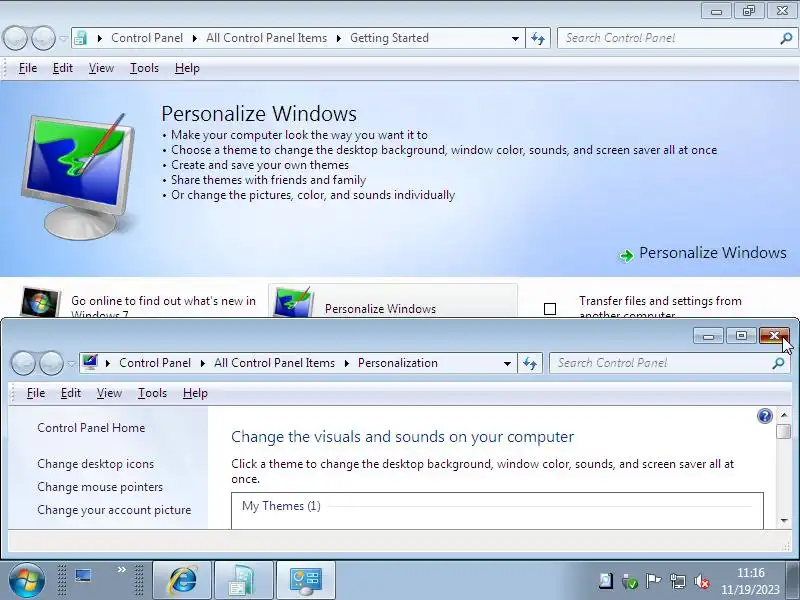The height and width of the screenshot is (600, 800).
Task: Open Internet Explorer from taskbar
Action: point(183,580)
